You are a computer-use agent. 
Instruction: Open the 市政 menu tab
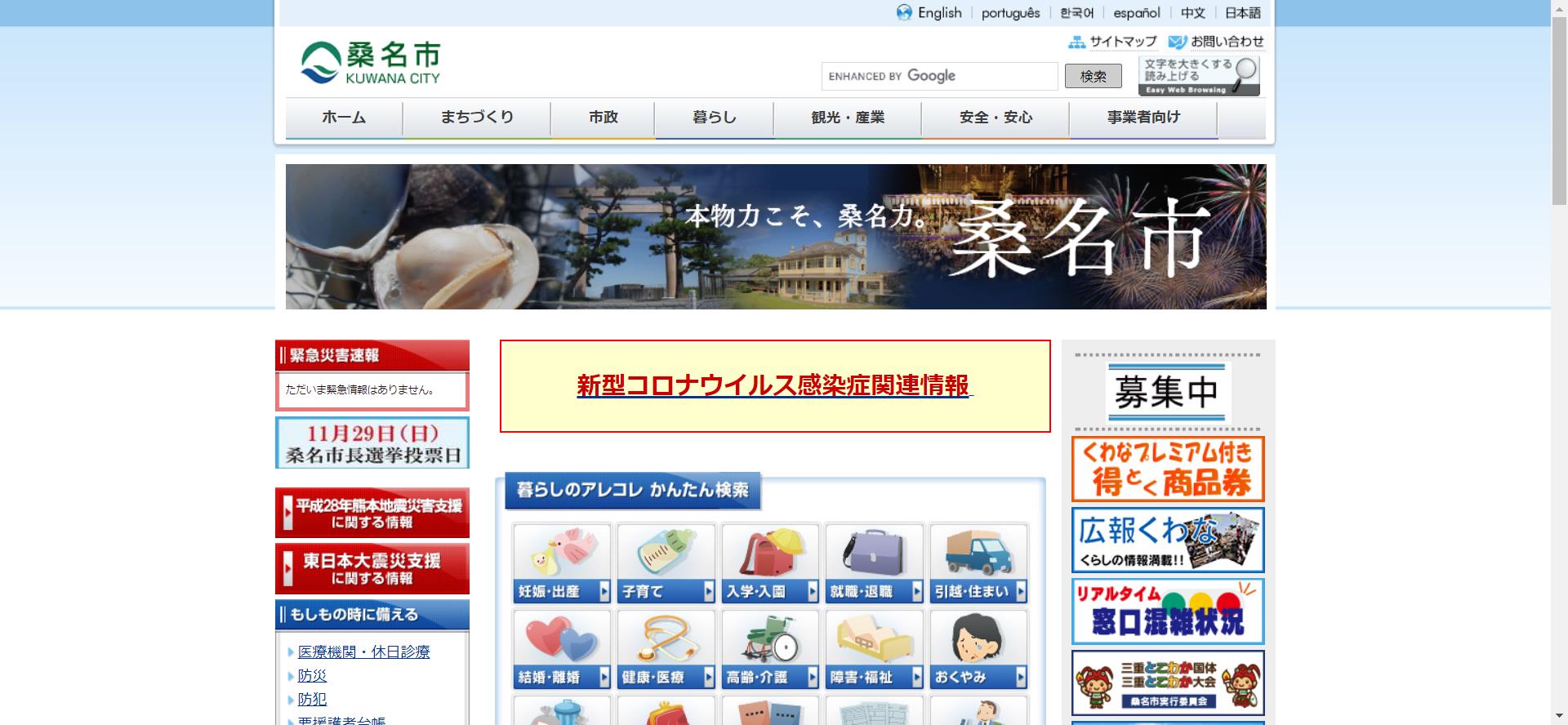[x=603, y=118]
